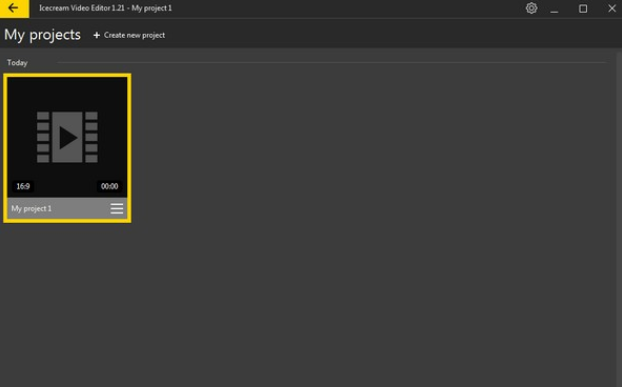Click the gray footer bar of the project card

click(x=67, y=209)
